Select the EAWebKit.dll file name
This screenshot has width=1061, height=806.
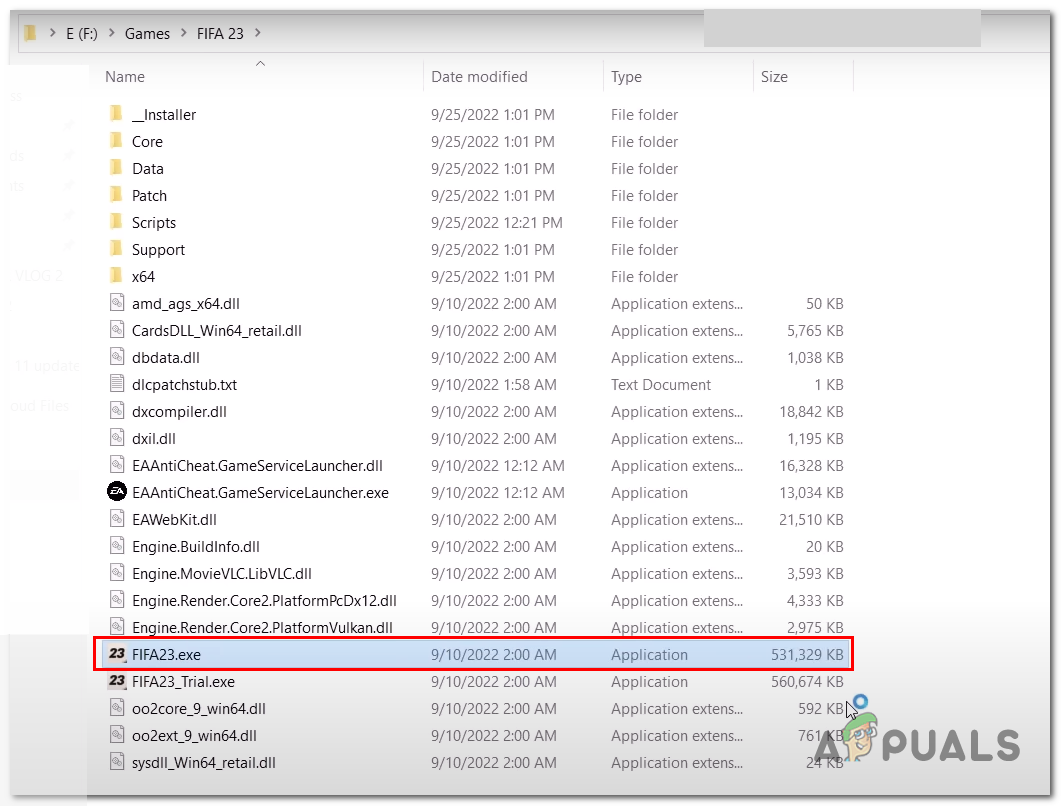[175, 520]
